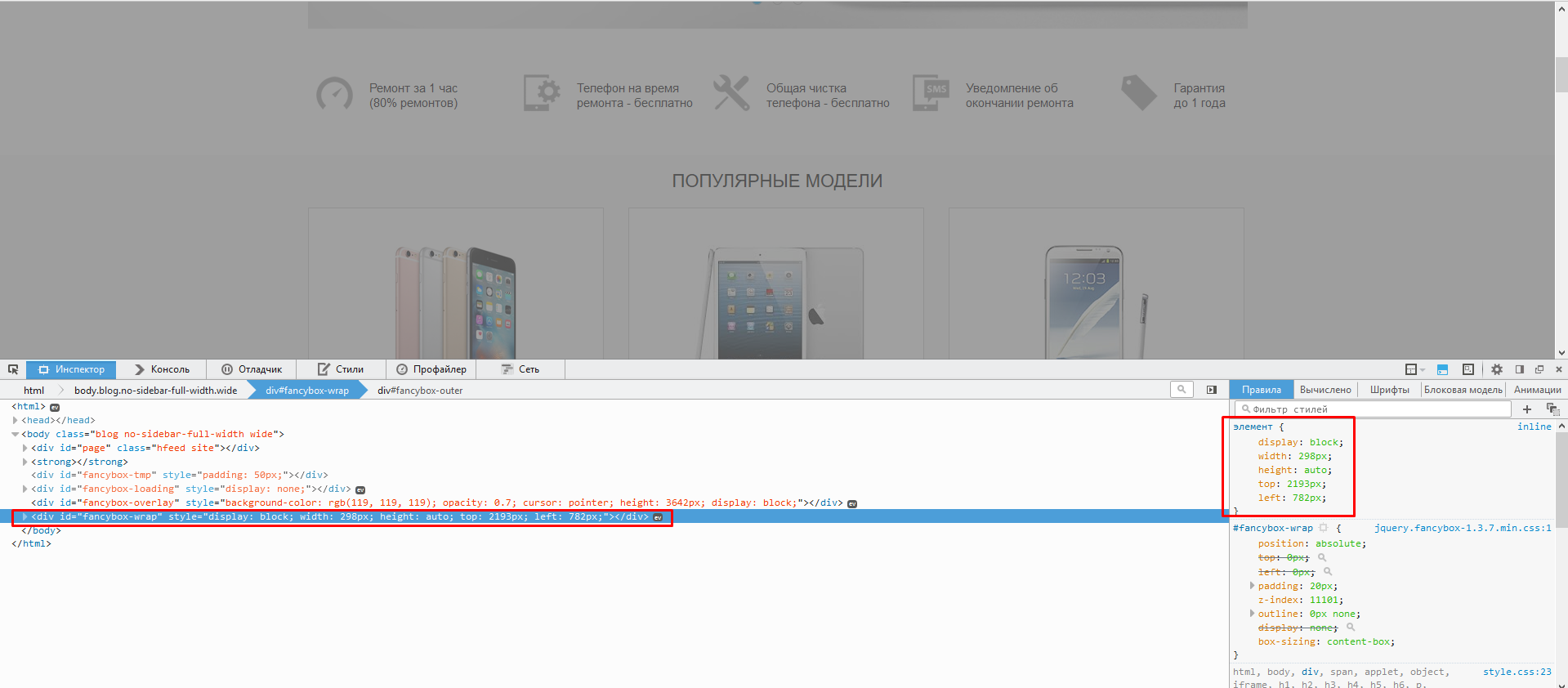Select div#fancybox-outer in breadcrumbs
Image resolution: width=1568 pixels, height=688 pixels.
click(x=420, y=391)
